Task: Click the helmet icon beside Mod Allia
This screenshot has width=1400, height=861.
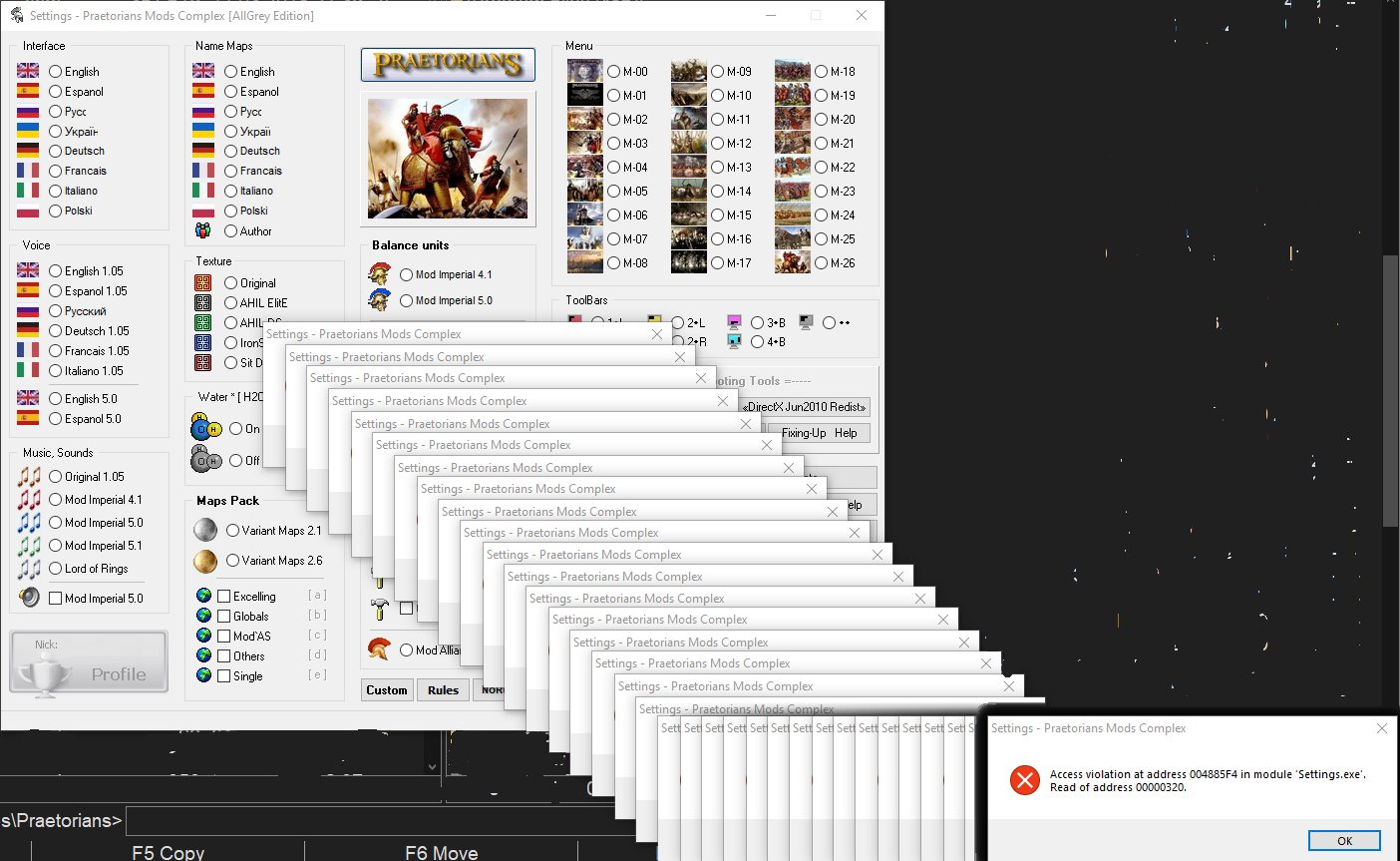Action: (379, 649)
